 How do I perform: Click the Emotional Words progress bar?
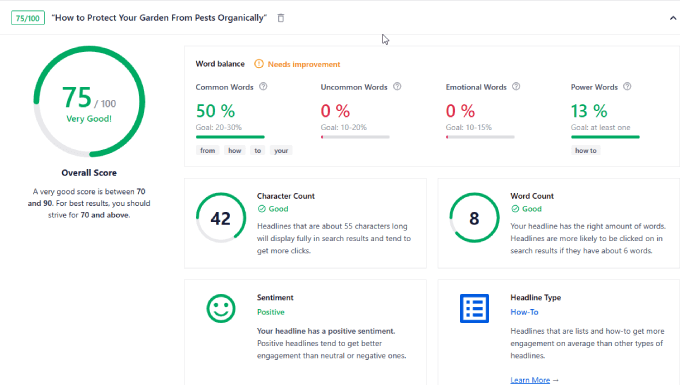point(480,137)
